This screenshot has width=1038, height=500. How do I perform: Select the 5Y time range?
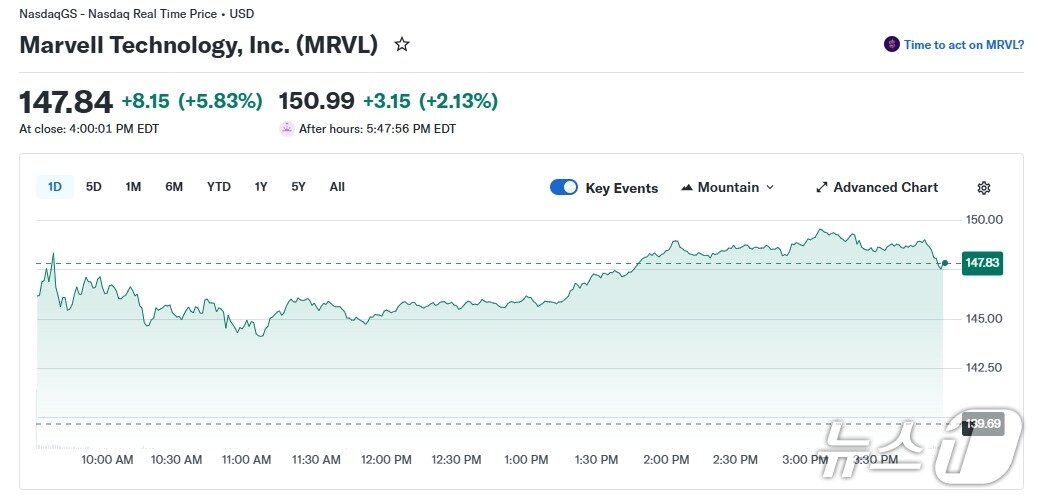(298, 187)
